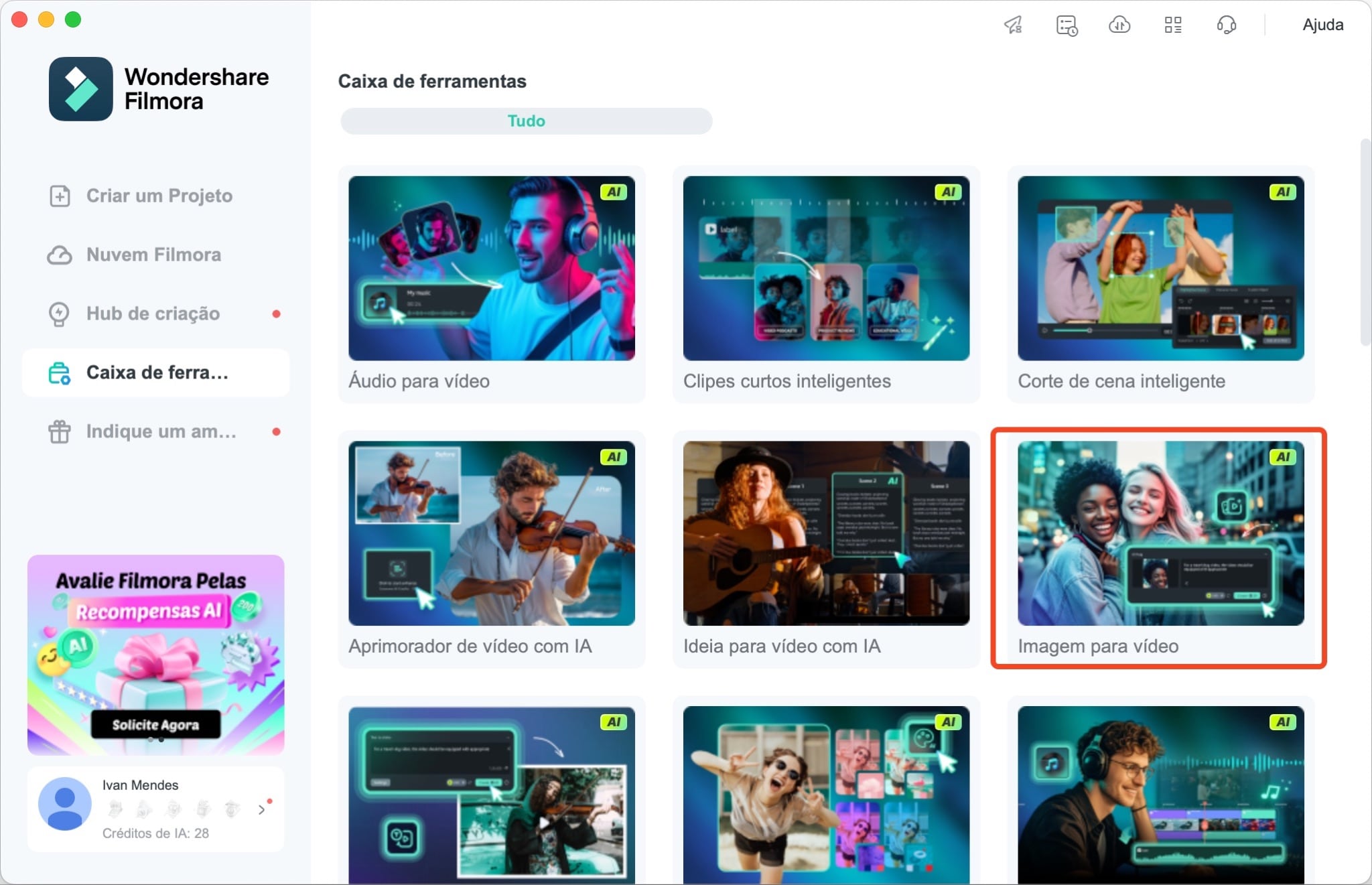The width and height of the screenshot is (1372, 885).
Task: Click the 'Corte de cena inteligente' label
Action: click(1121, 381)
